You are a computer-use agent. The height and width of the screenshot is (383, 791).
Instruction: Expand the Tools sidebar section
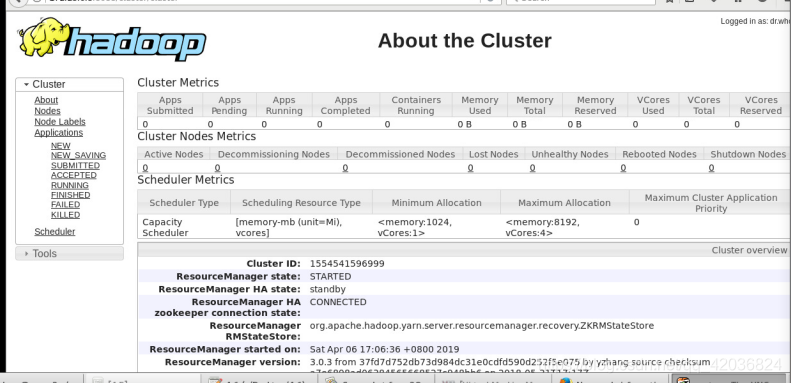pyautogui.click(x=70, y=253)
